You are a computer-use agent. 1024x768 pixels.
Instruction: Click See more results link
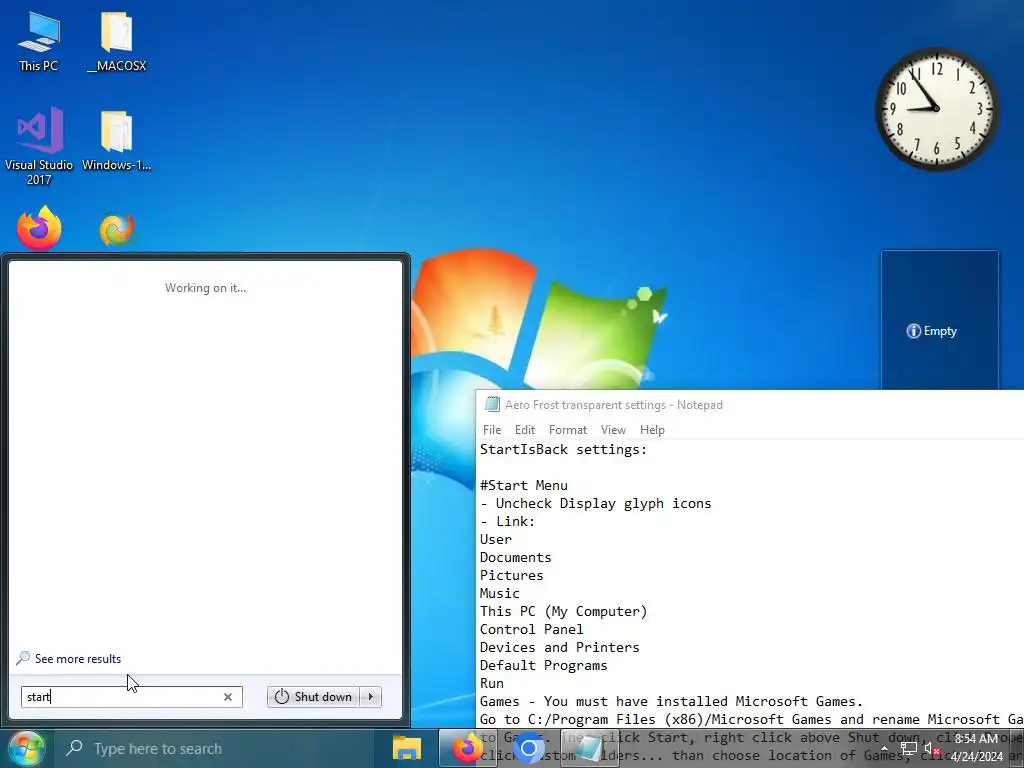point(78,659)
